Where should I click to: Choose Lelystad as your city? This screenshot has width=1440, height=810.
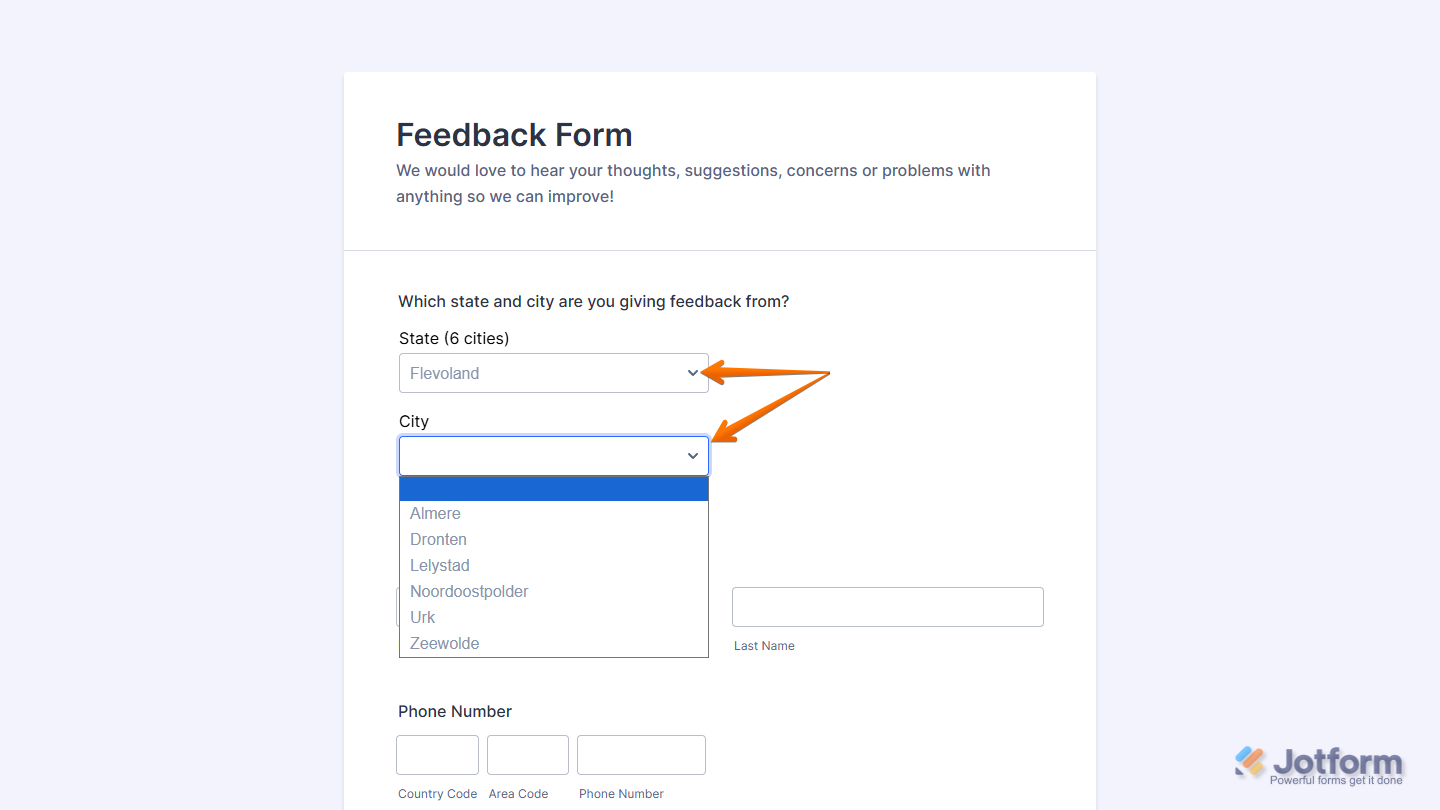pyautogui.click(x=439, y=565)
